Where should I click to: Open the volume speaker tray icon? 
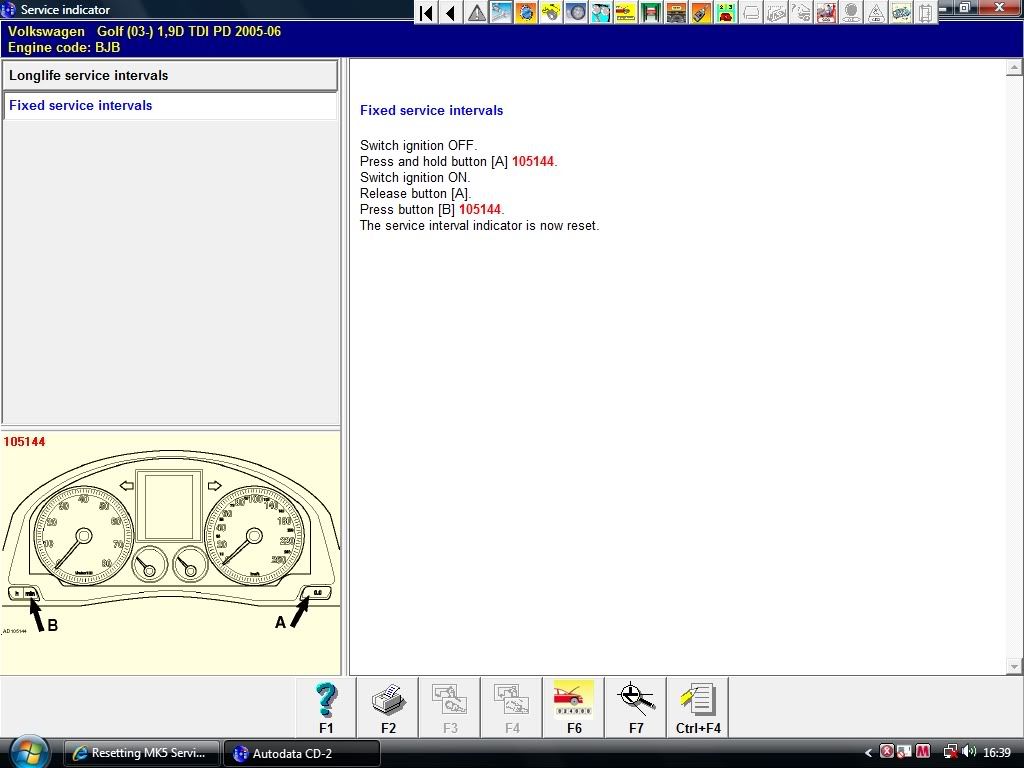coord(968,752)
